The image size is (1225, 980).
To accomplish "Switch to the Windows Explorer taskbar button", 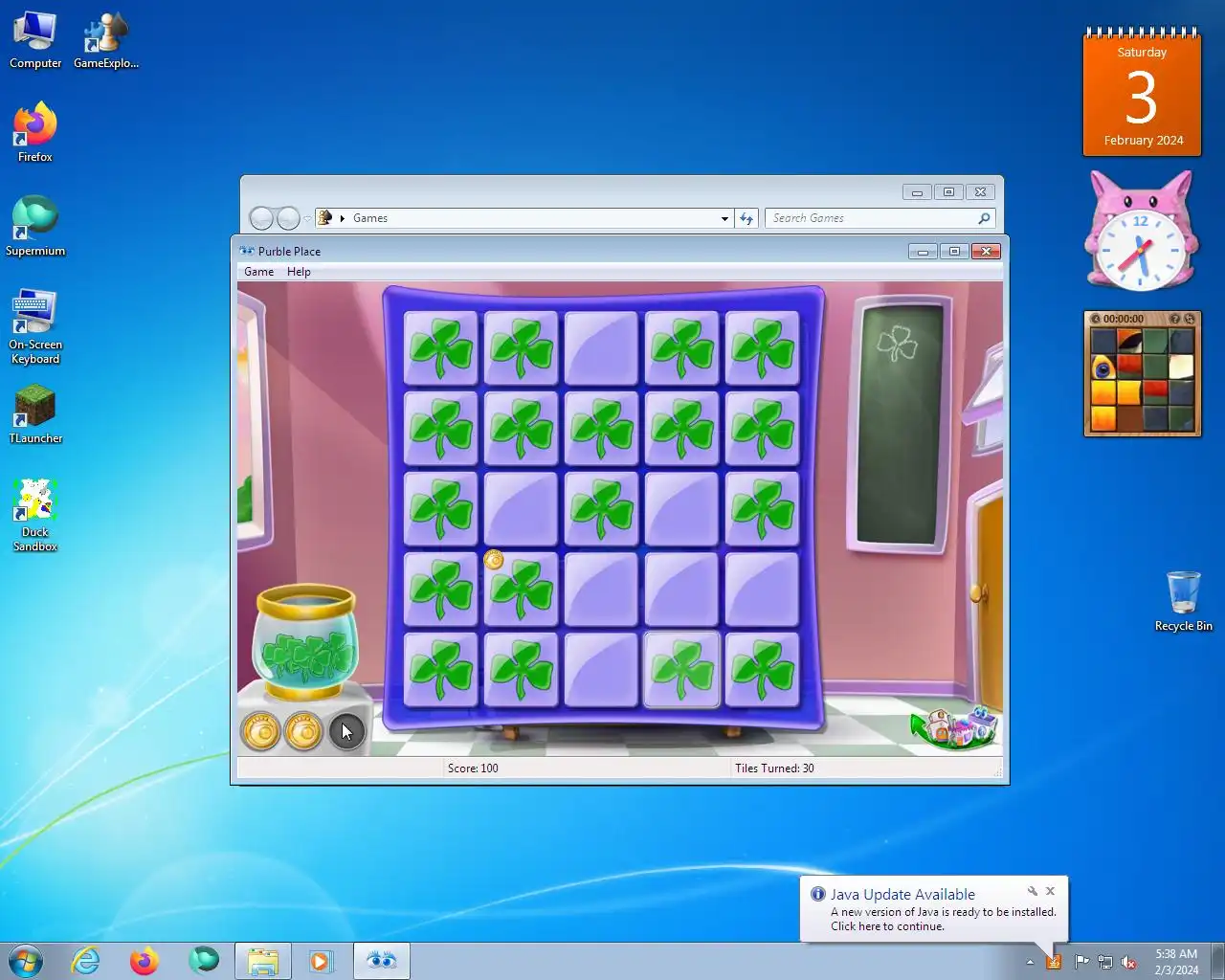I will click(x=263, y=961).
